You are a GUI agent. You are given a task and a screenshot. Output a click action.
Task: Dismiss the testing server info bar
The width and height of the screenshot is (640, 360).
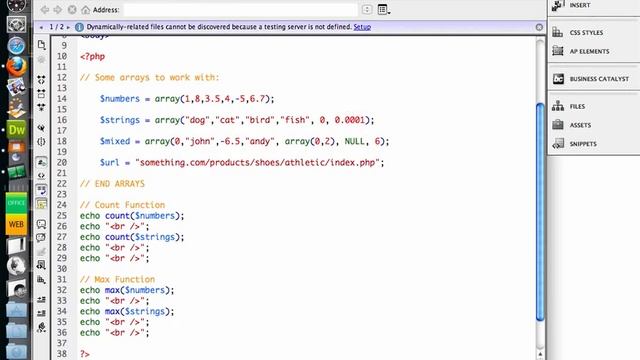coord(539,27)
